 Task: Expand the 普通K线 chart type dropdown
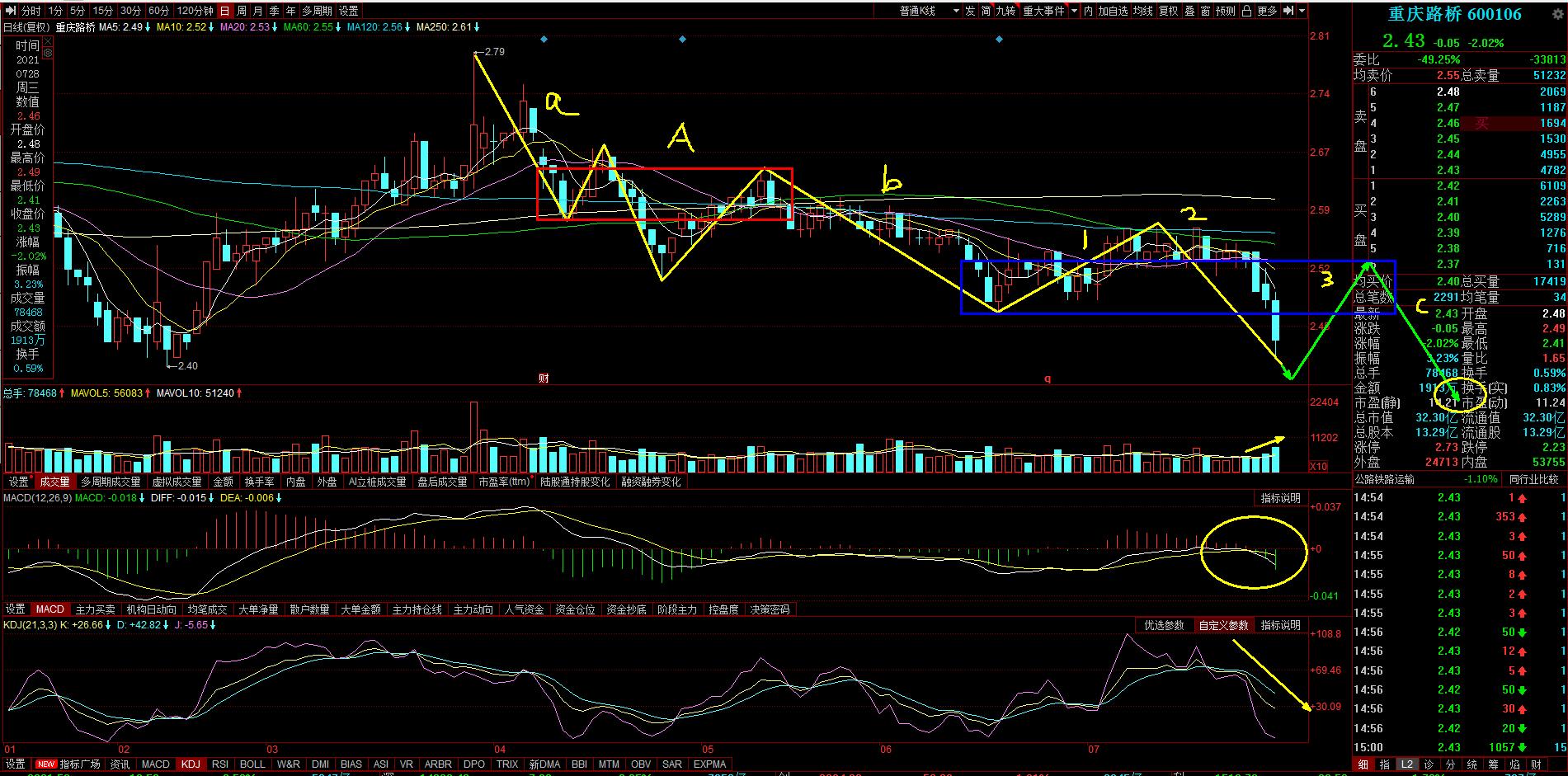coord(956,11)
